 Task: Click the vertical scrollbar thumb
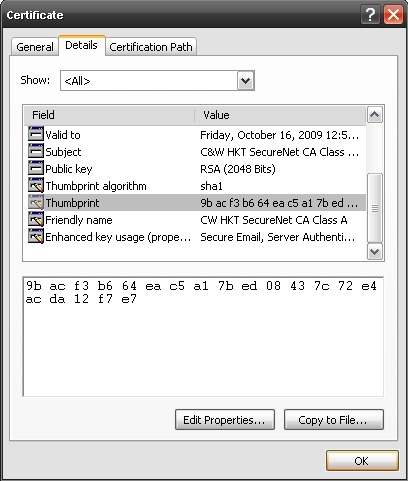click(x=375, y=208)
